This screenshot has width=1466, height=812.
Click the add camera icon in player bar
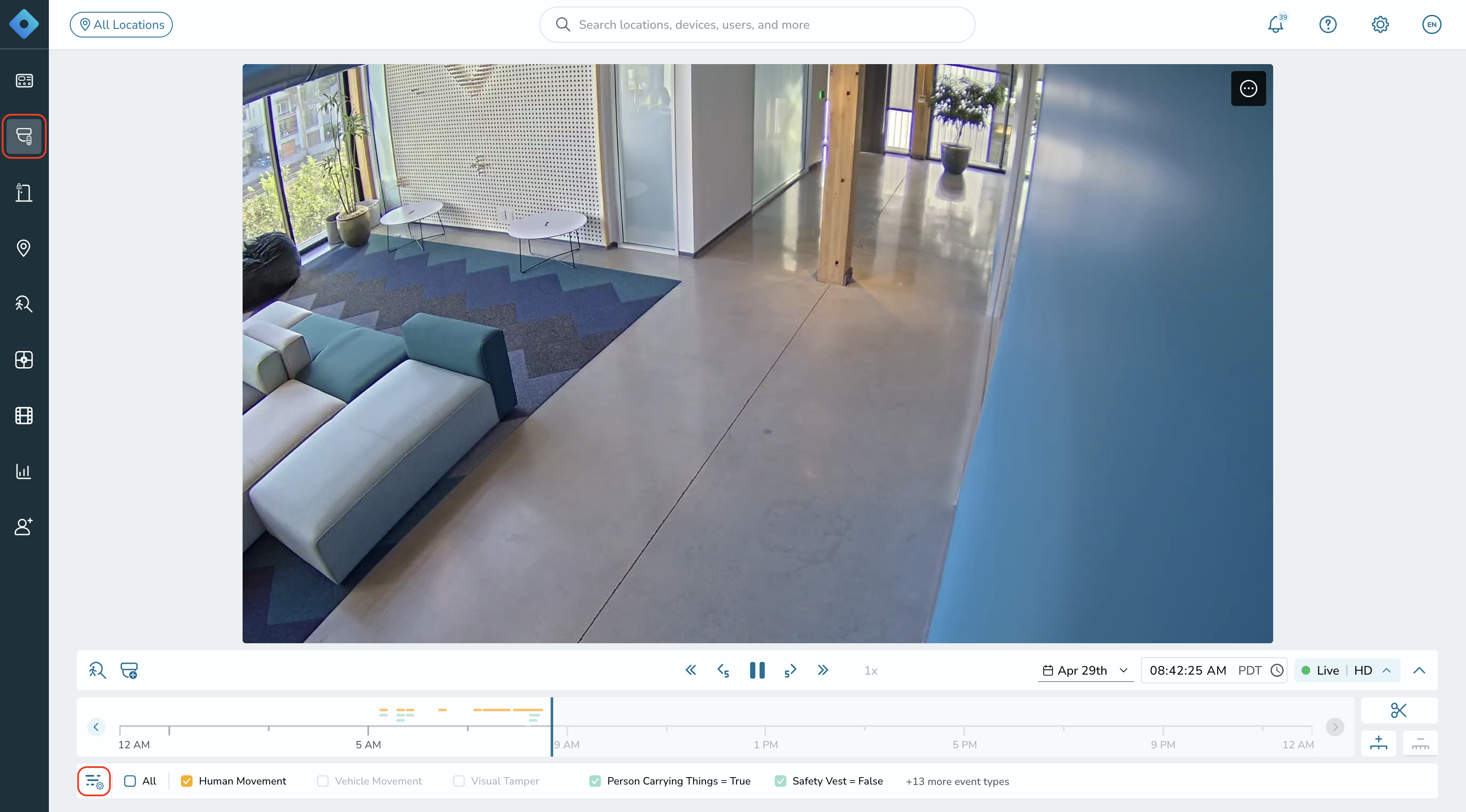tap(129, 670)
